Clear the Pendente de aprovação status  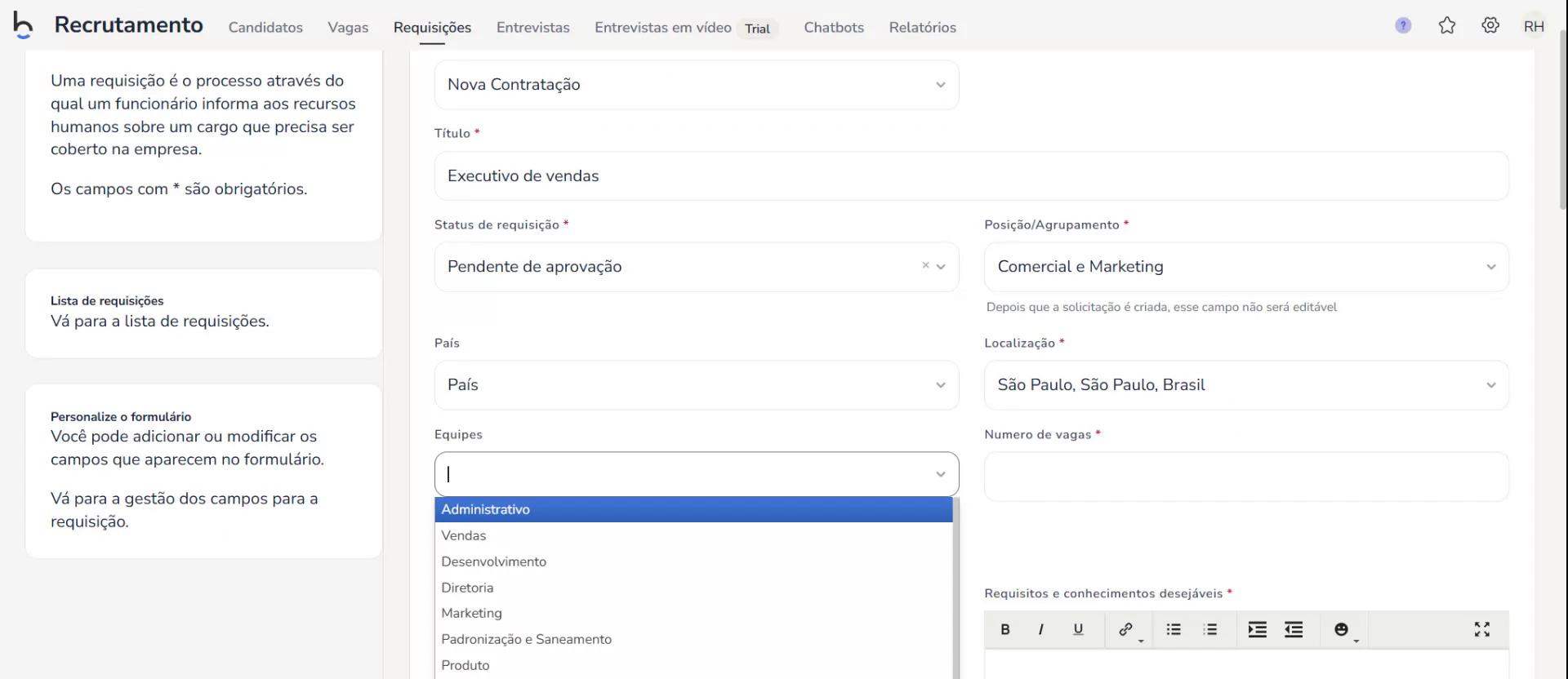pos(925,265)
